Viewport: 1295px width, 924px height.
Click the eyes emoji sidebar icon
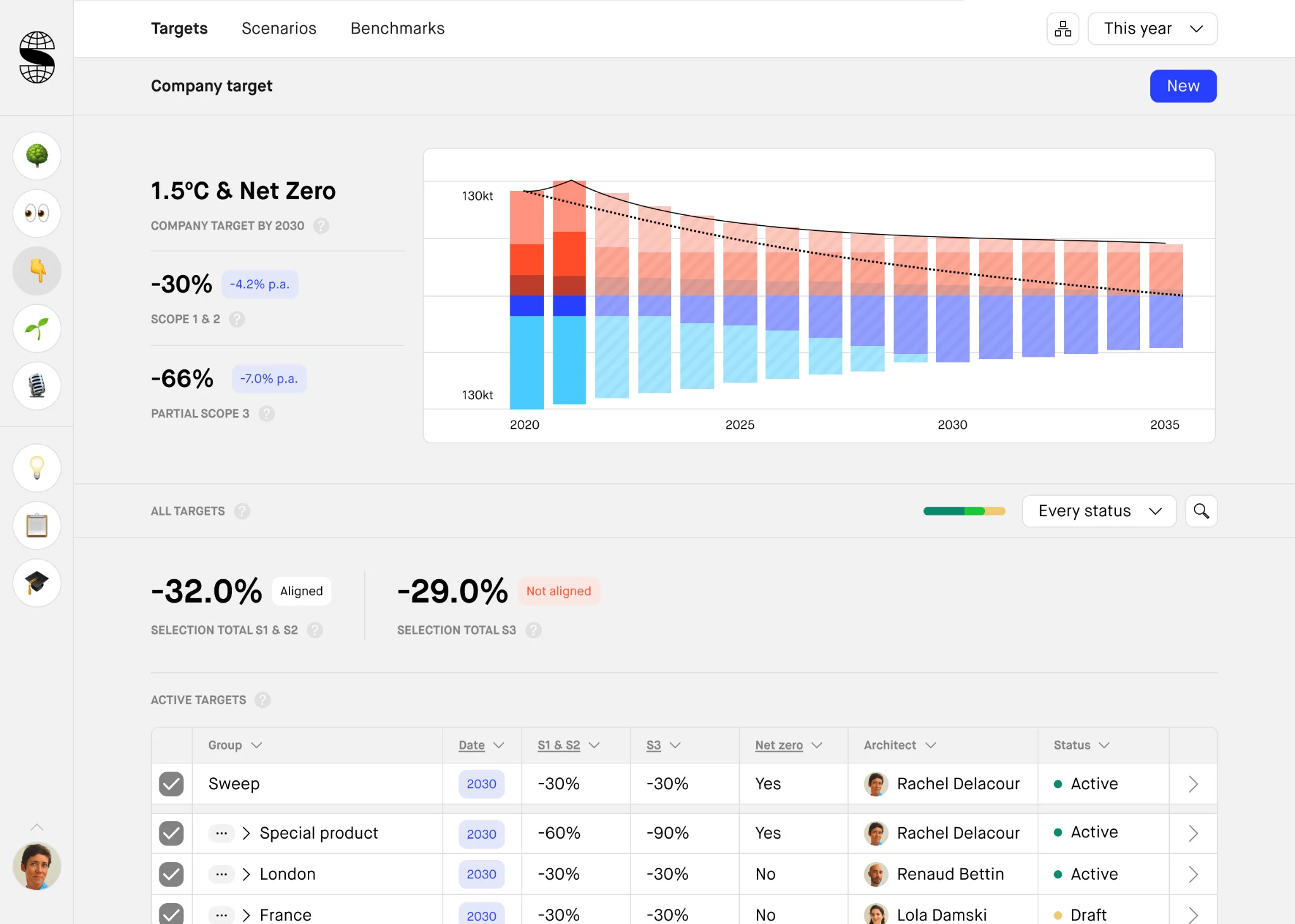37,213
